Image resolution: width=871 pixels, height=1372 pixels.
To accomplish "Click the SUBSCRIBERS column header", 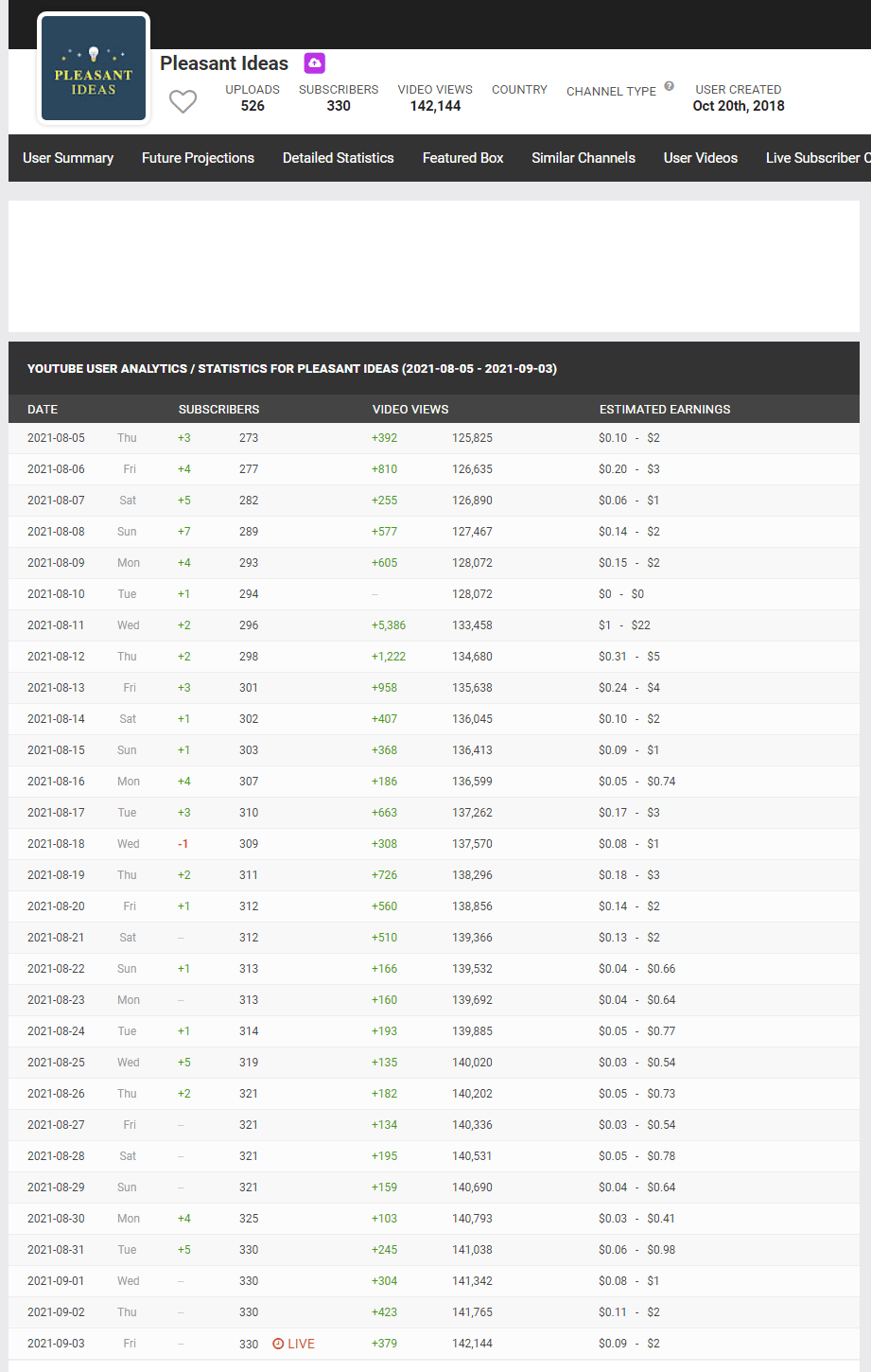I will (218, 410).
